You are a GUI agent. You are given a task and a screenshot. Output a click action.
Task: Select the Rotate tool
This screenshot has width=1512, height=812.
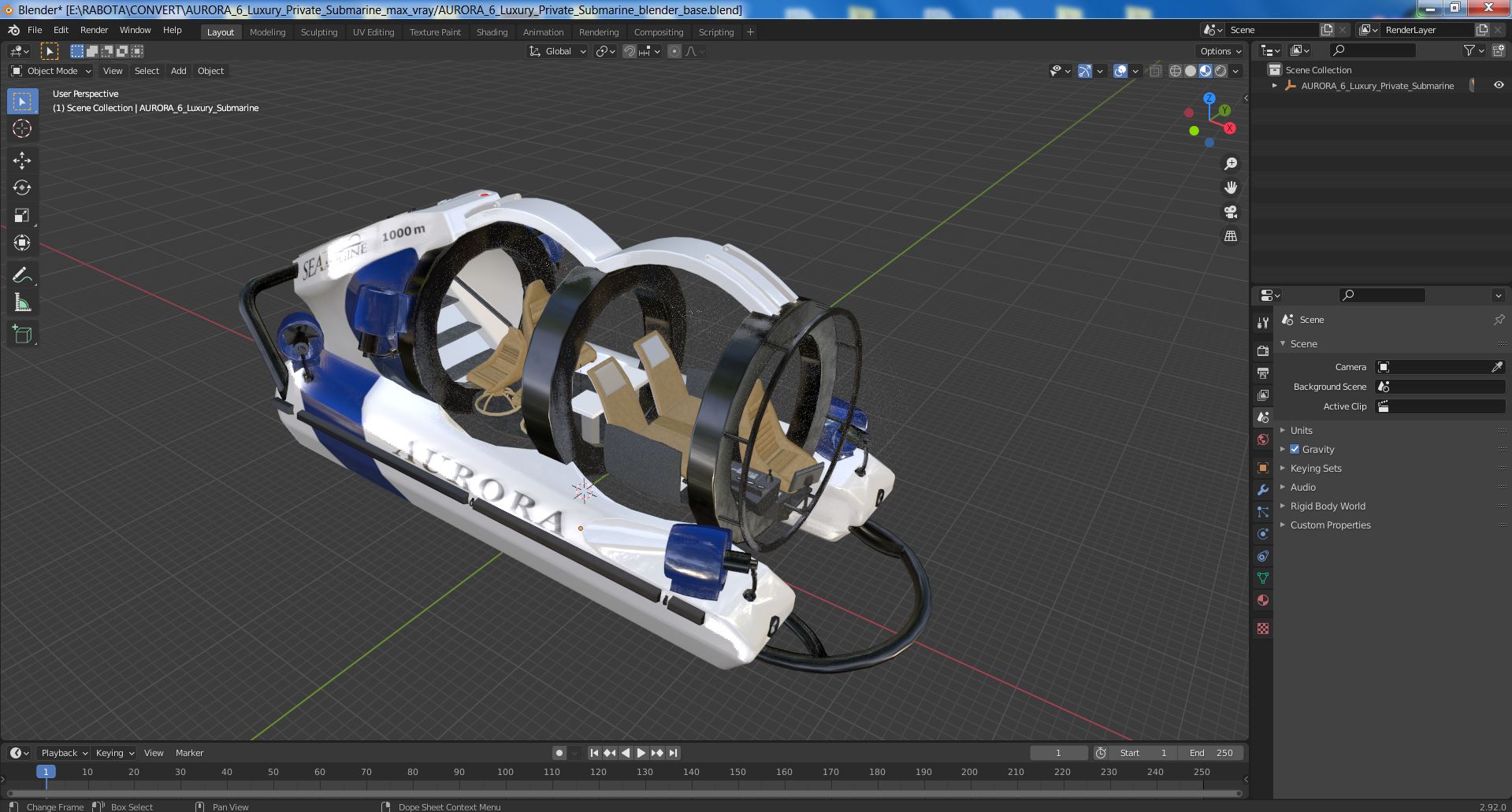(x=22, y=187)
